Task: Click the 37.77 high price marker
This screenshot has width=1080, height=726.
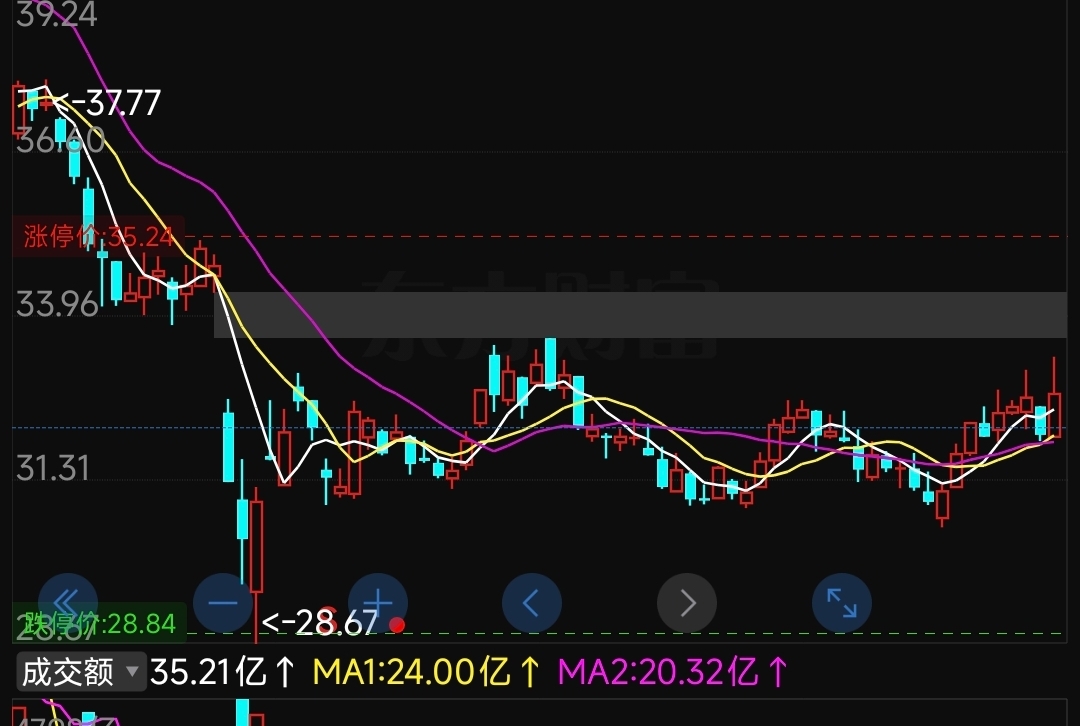Action: (x=107, y=103)
